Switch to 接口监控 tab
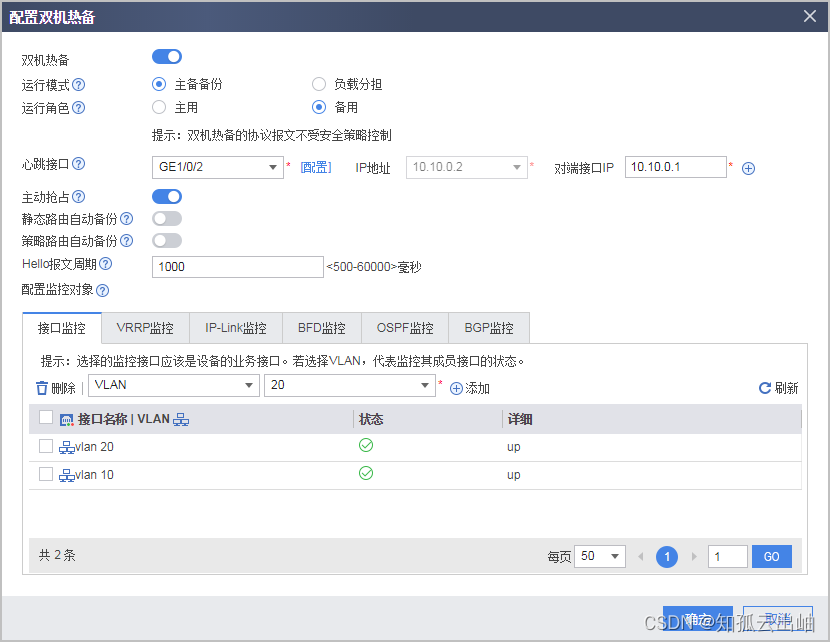This screenshot has height=642, width=830. click(62, 328)
